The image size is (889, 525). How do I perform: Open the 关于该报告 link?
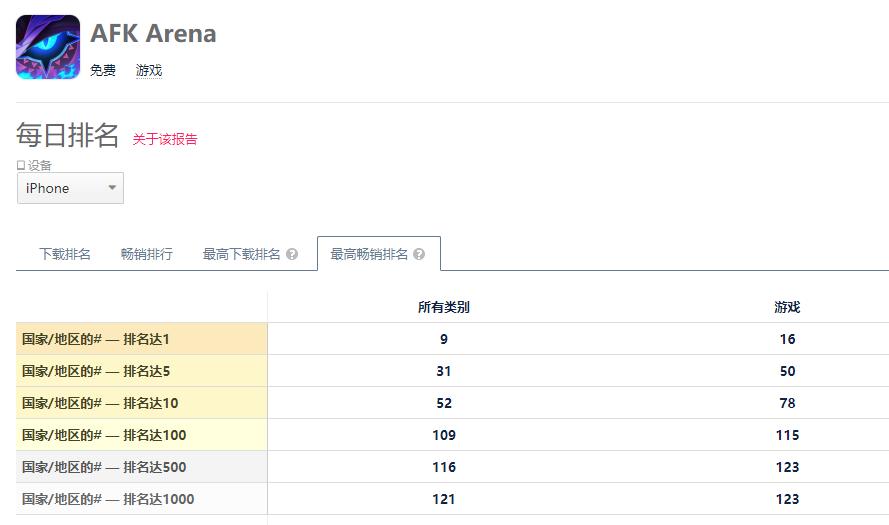click(165, 139)
